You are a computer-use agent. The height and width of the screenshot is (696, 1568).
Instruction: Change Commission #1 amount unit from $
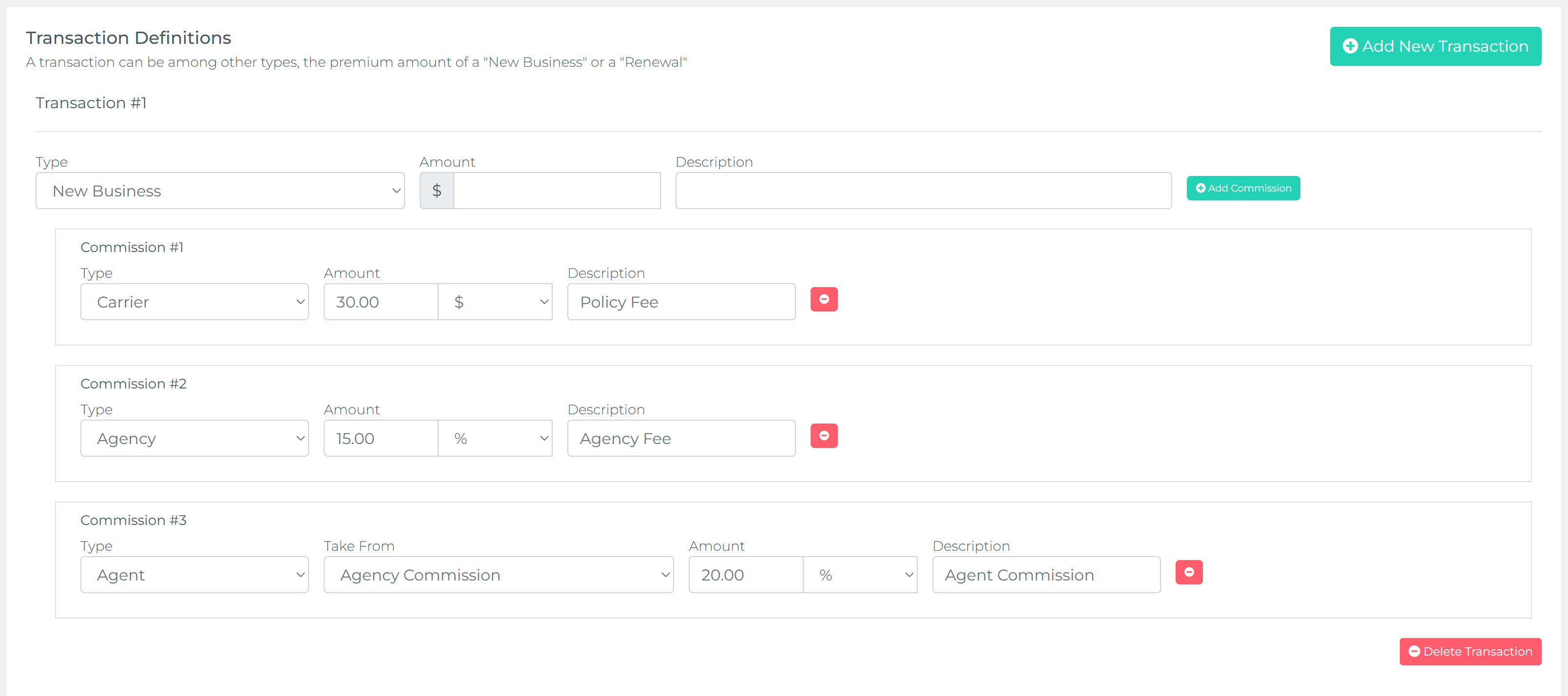[x=495, y=301]
